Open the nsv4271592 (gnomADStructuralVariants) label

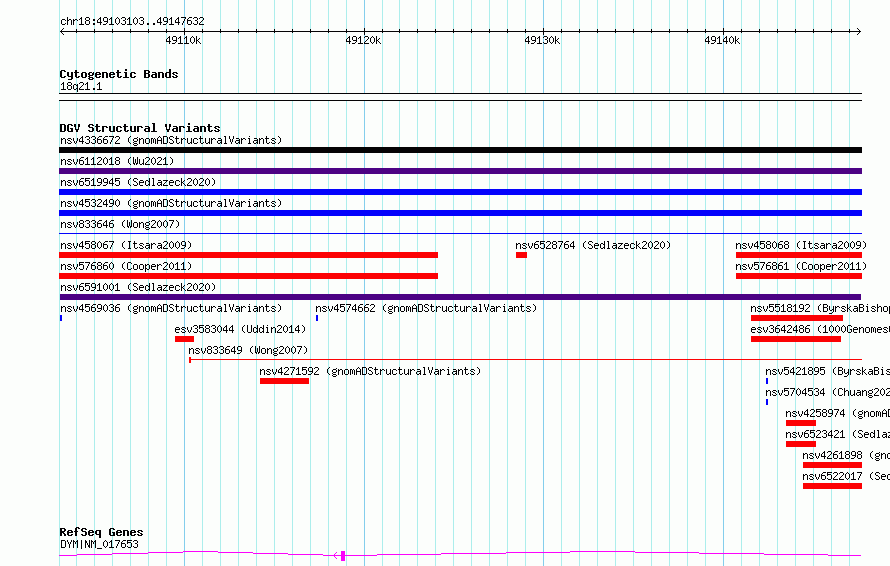370,371
